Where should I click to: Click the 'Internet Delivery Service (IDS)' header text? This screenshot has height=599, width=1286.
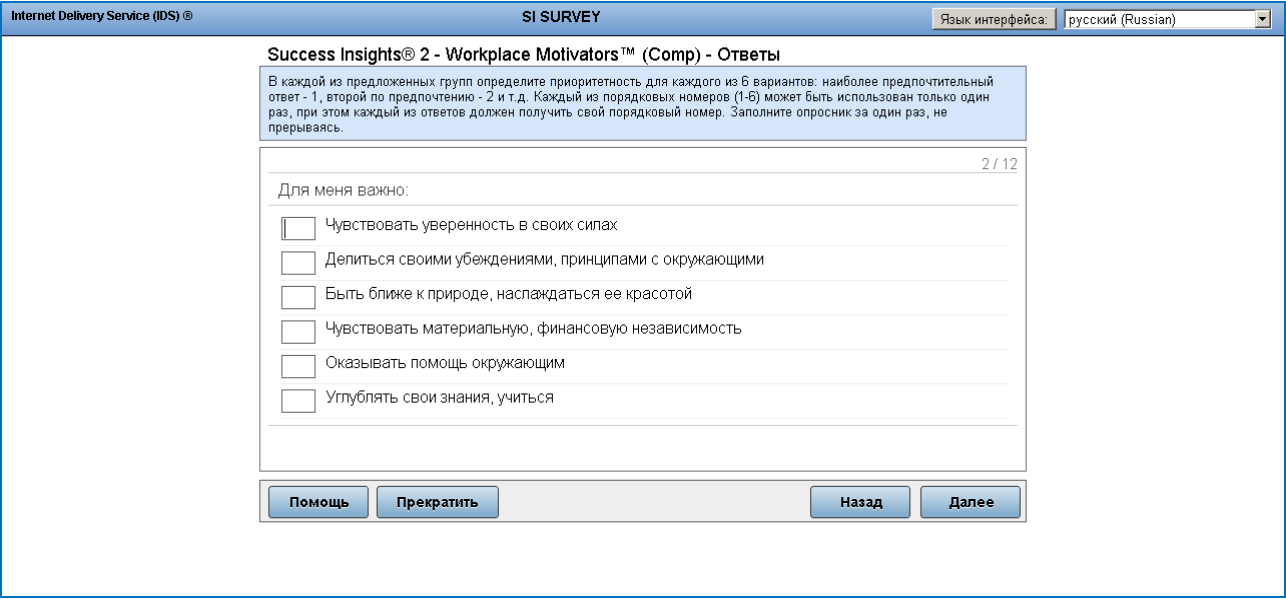(101, 18)
